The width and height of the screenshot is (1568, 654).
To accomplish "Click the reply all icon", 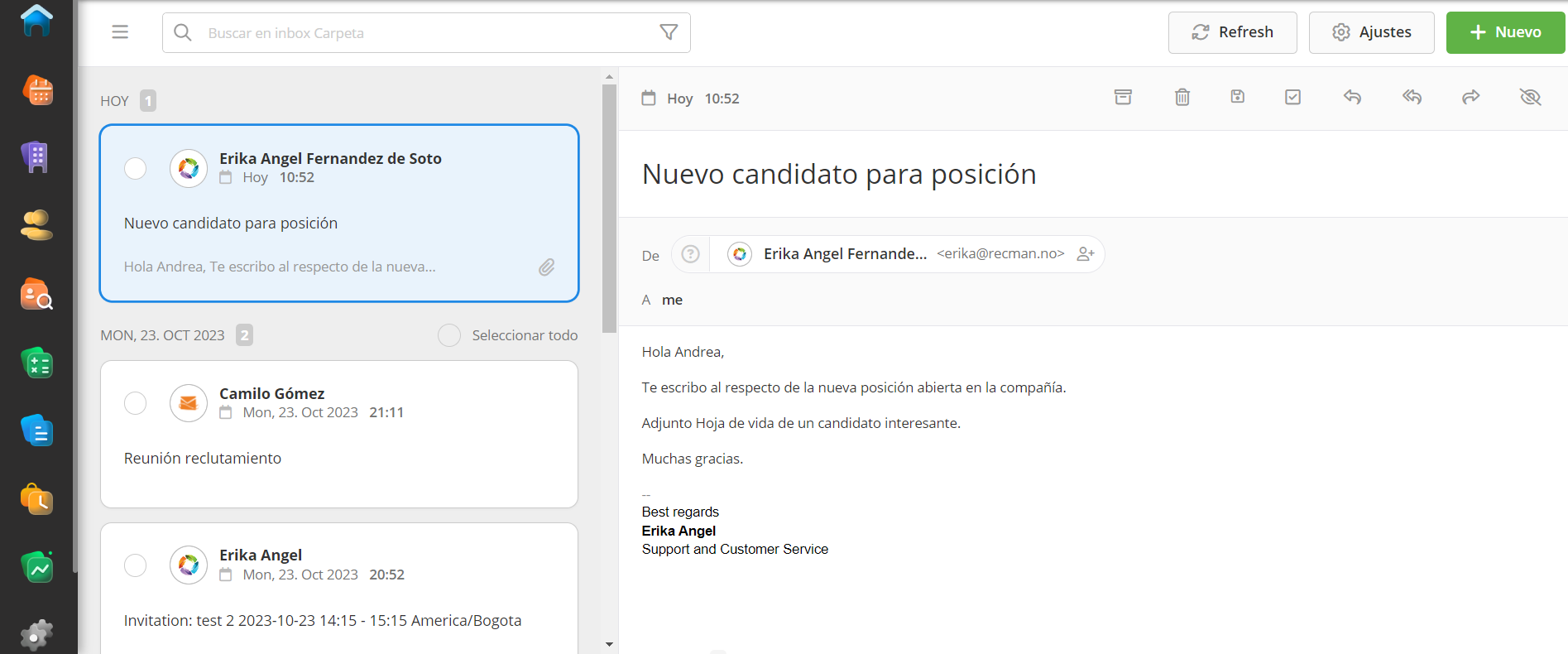I will click(1412, 98).
